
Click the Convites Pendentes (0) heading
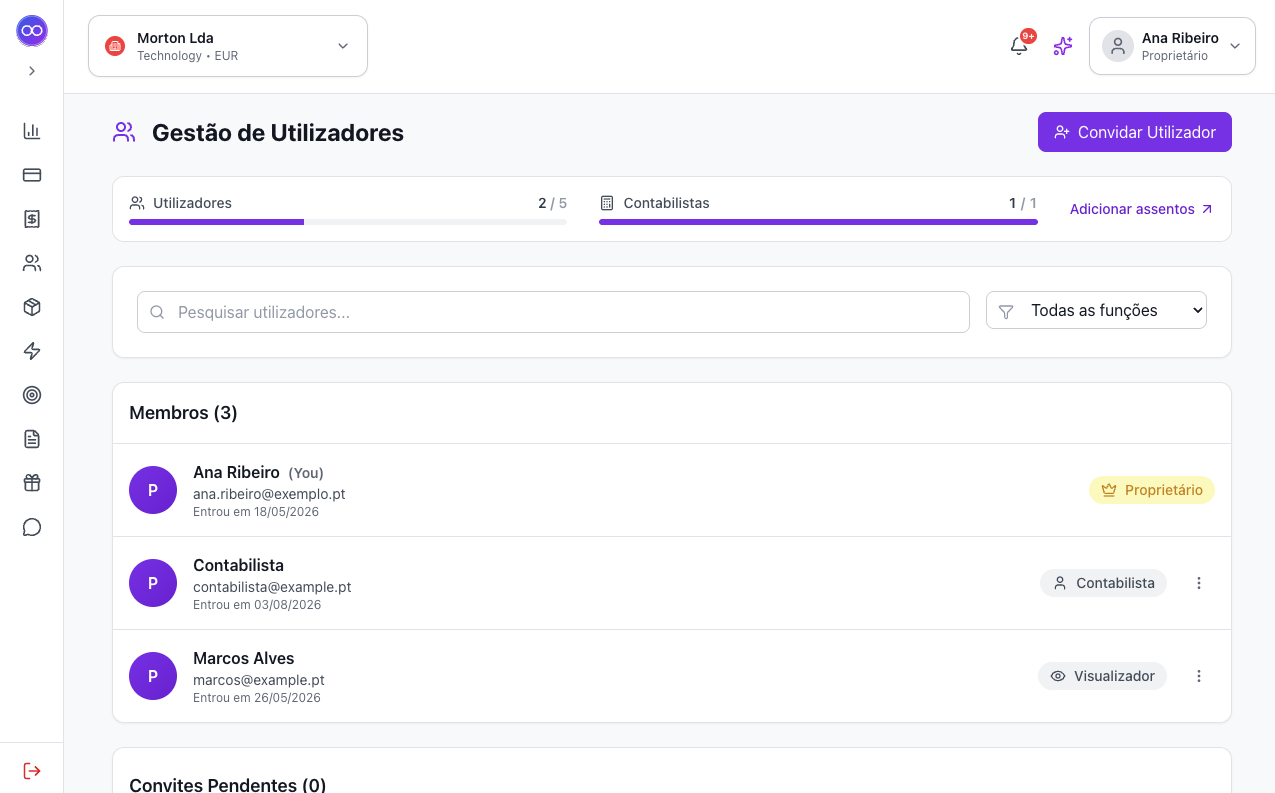(228, 785)
